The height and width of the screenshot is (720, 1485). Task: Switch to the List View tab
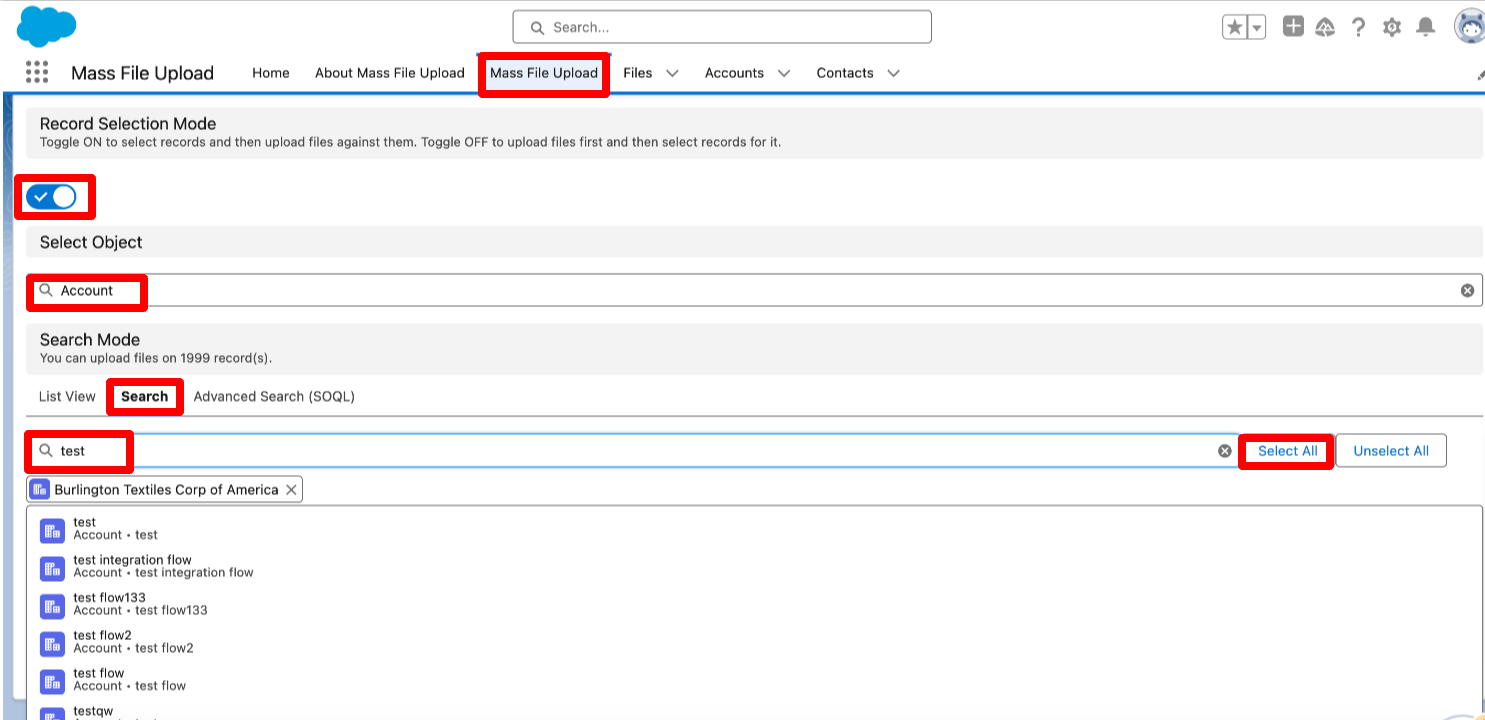67,397
